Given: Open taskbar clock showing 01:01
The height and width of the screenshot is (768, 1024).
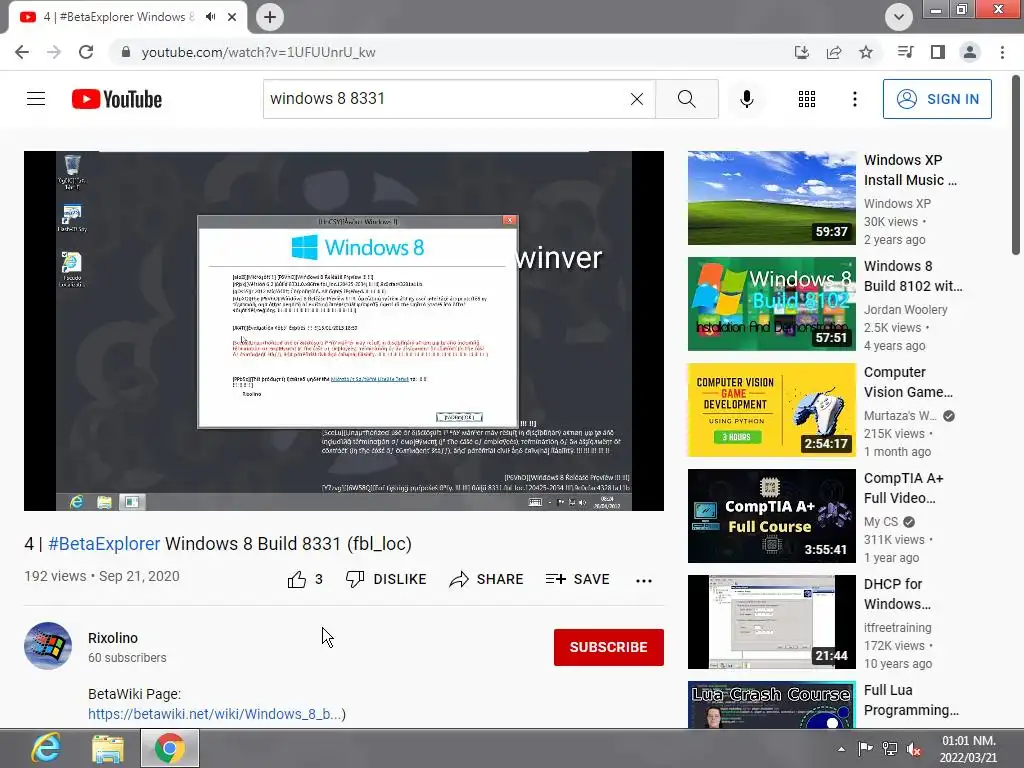Looking at the screenshot, I should coord(968,749).
